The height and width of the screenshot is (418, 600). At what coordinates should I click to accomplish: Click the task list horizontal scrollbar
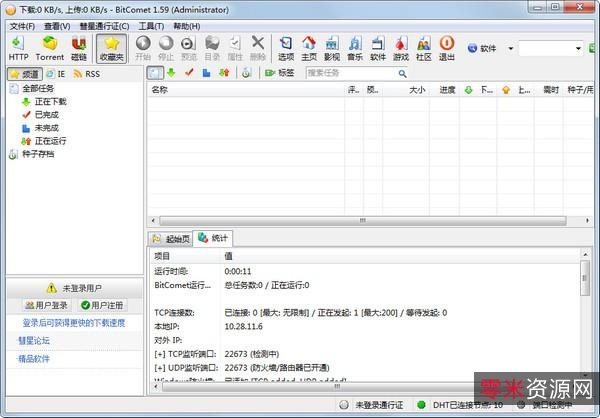[362, 220]
